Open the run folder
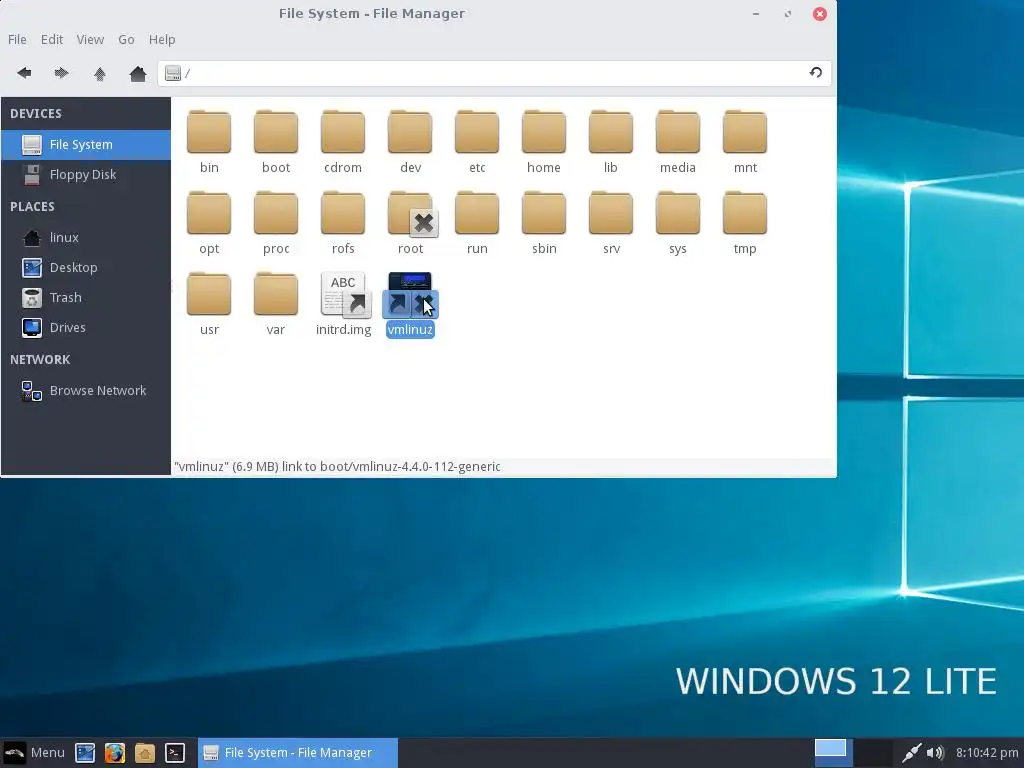Image resolution: width=1024 pixels, height=768 pixels. (477, 223)
